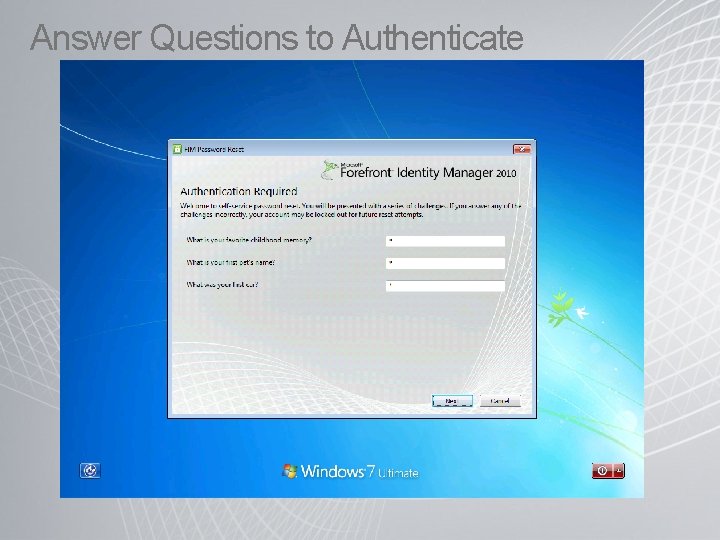Click the FIM Password Reset title icon
The height and width of the screenshot is (540, 720).
click(177, 149)
